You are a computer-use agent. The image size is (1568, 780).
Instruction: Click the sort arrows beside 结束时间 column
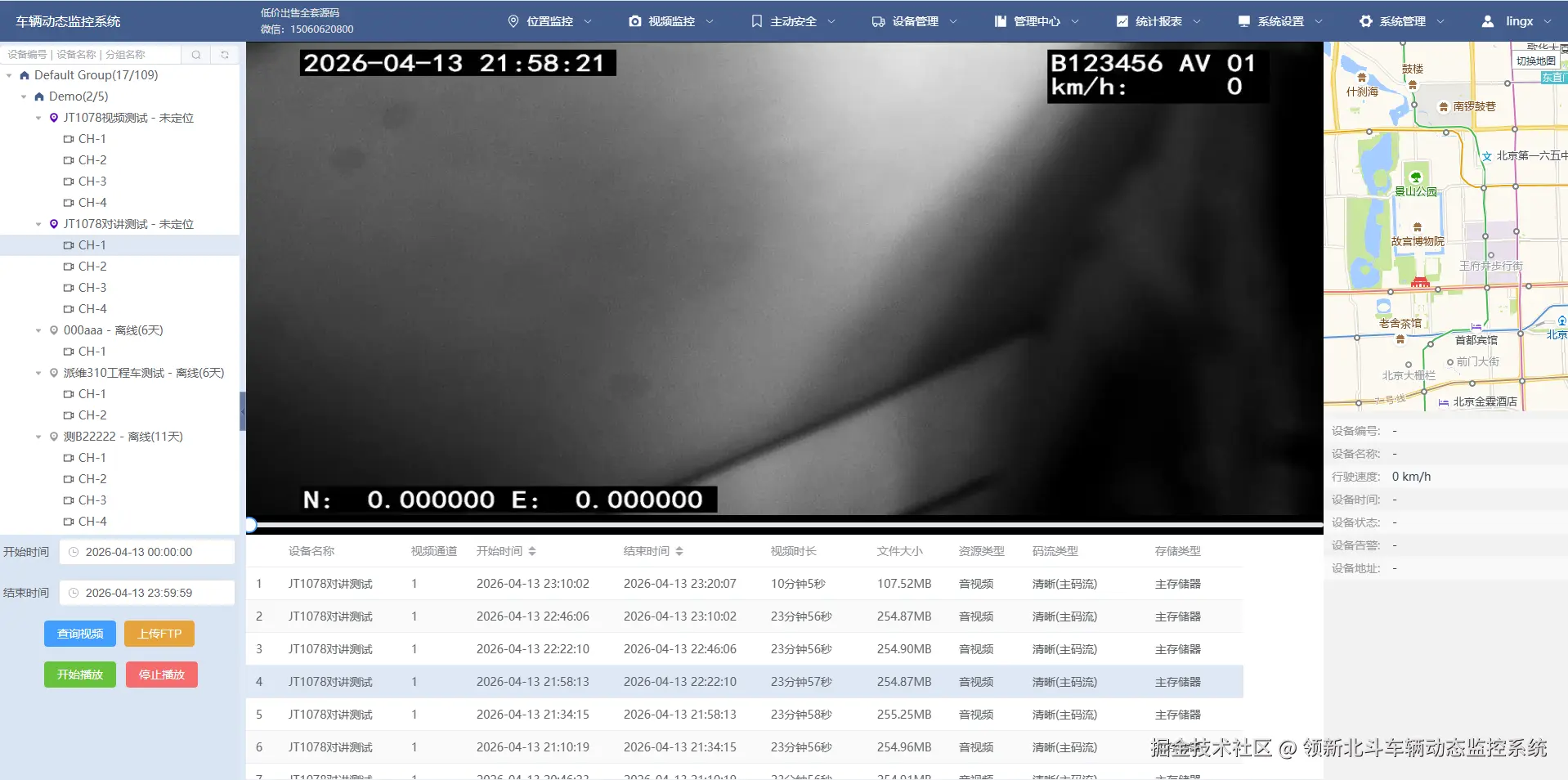(x=679, y=551)
